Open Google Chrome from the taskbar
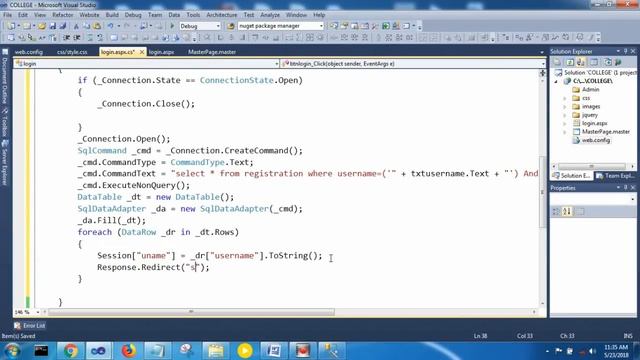The image size is (640, 360). [x=70, y=351]
